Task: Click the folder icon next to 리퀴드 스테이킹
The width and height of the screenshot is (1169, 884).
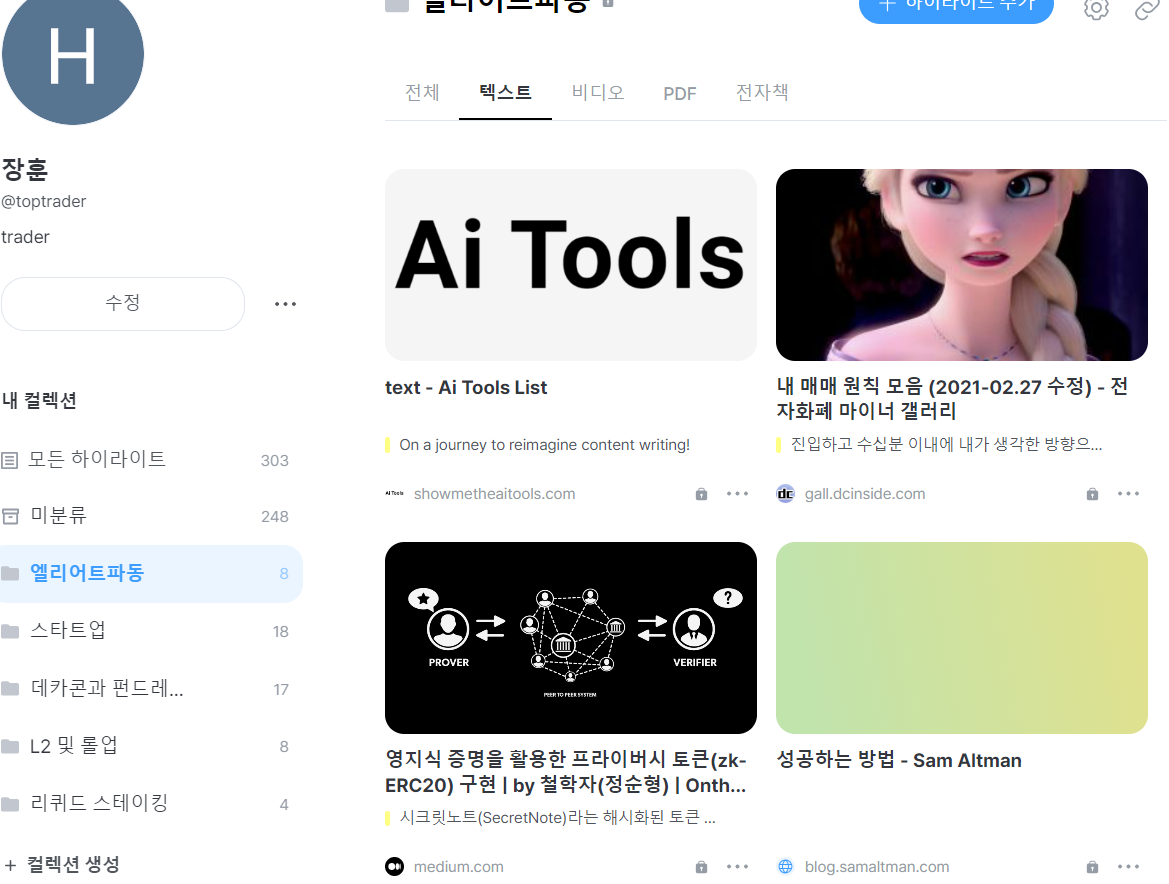Action: click(x=10, y=804)
